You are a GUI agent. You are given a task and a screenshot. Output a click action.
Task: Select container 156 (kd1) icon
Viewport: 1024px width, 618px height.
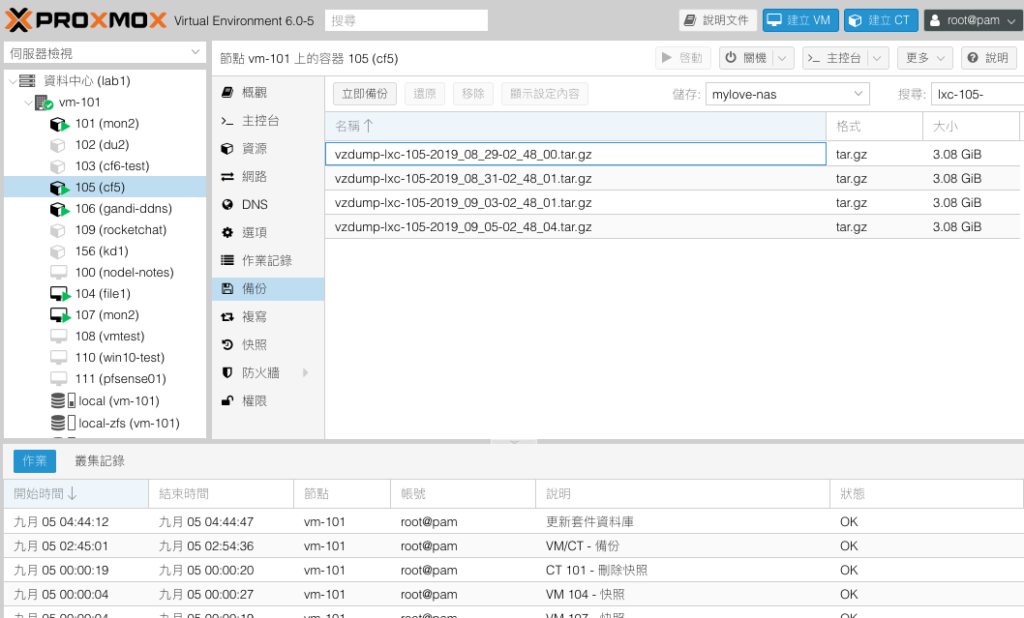(x=58, y=252)
